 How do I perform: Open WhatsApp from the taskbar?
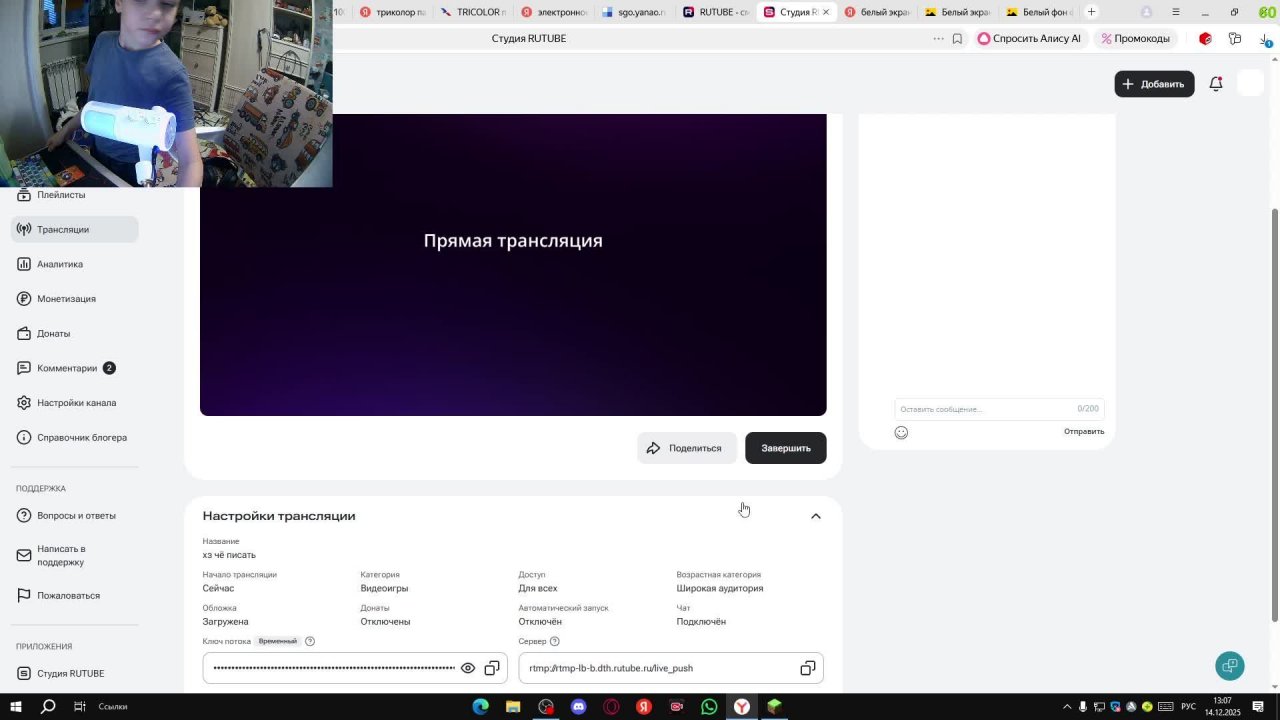pos(709,706)
